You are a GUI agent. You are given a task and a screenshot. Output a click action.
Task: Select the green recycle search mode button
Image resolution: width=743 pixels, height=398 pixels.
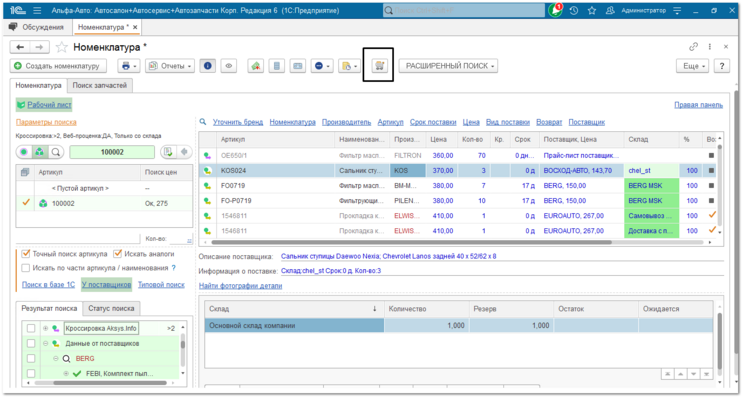click(x=40, y=152)
